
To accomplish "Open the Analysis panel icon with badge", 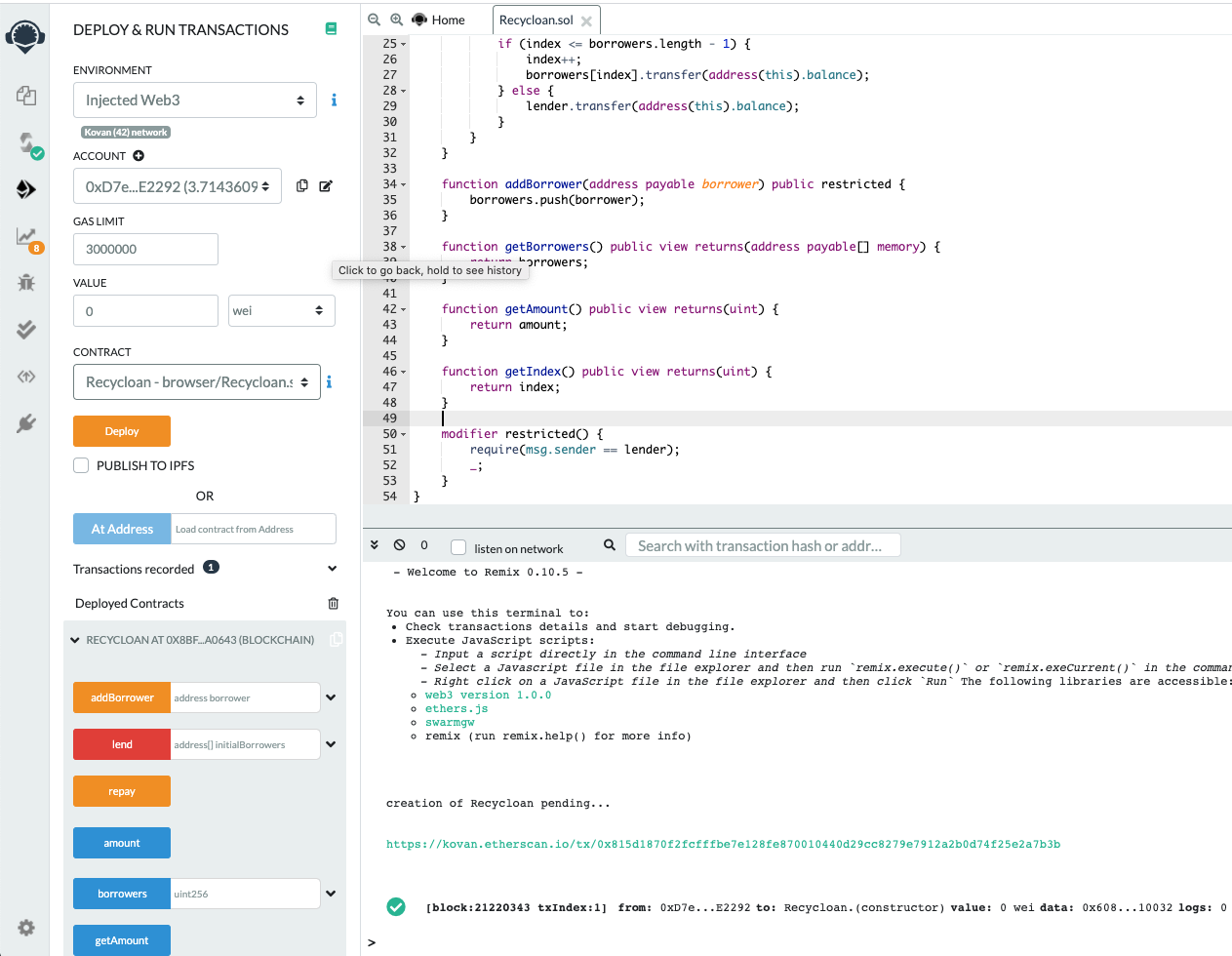I will coord(28,238).
